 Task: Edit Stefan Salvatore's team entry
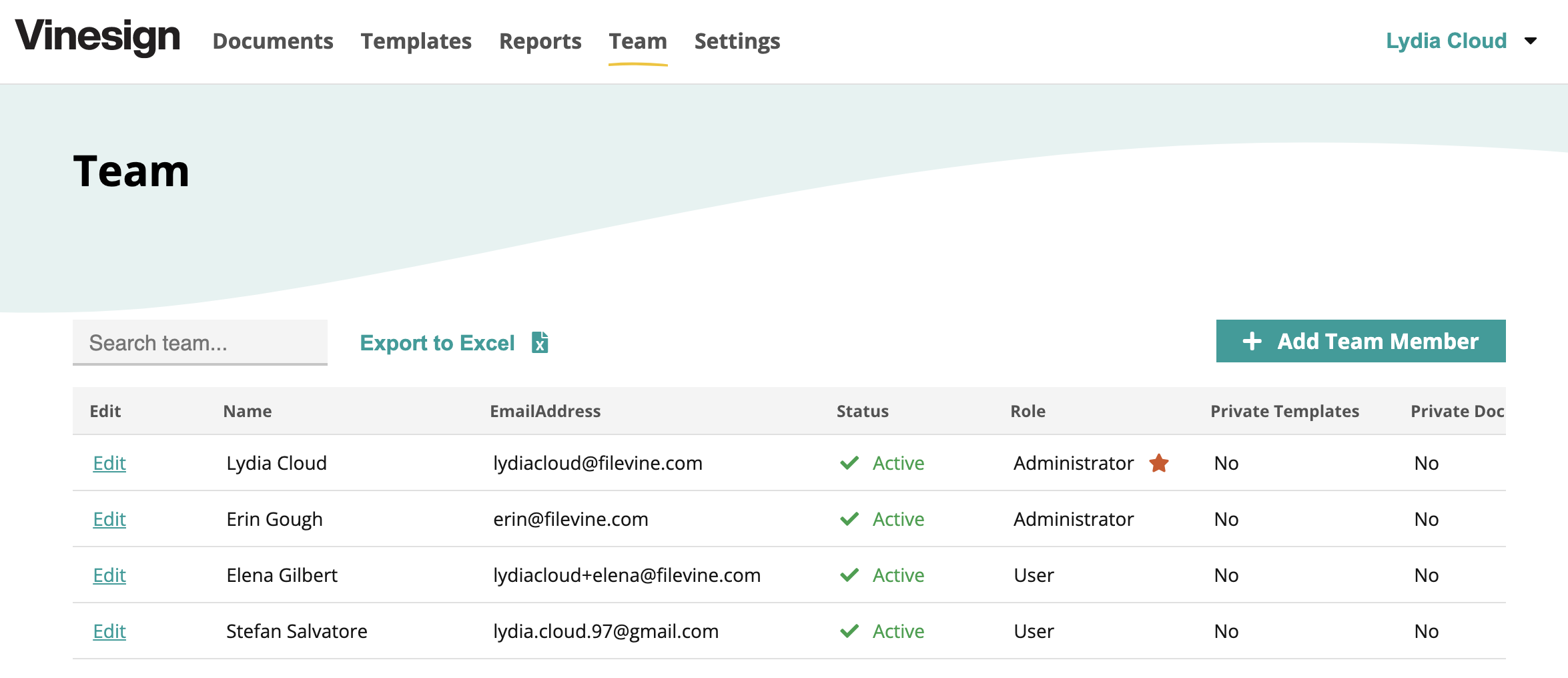coord(109,631)
